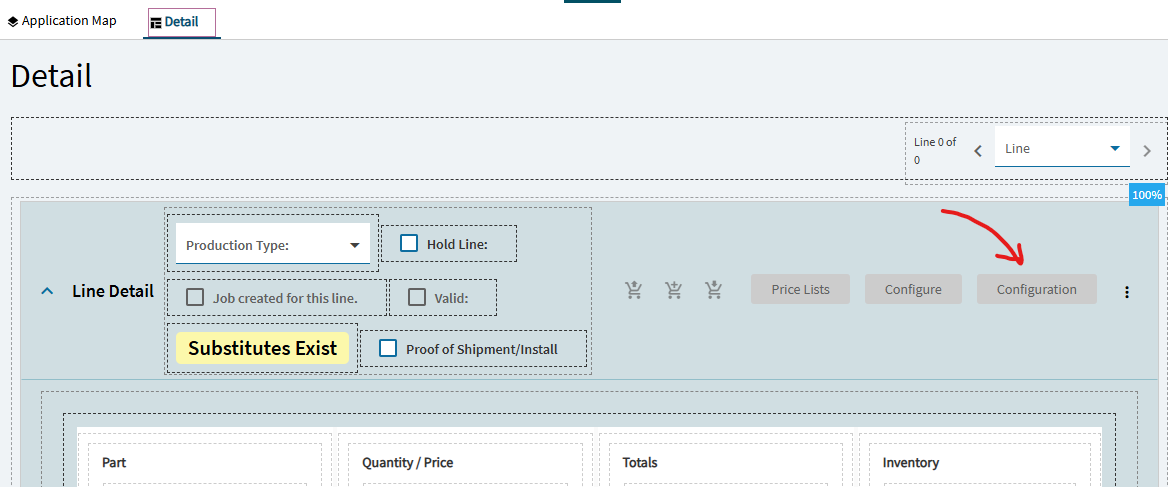The height and width of the screenshot is (487, 1168).
Task: Tick the Hold Line checkbox
Action: (x=409, y=244)
